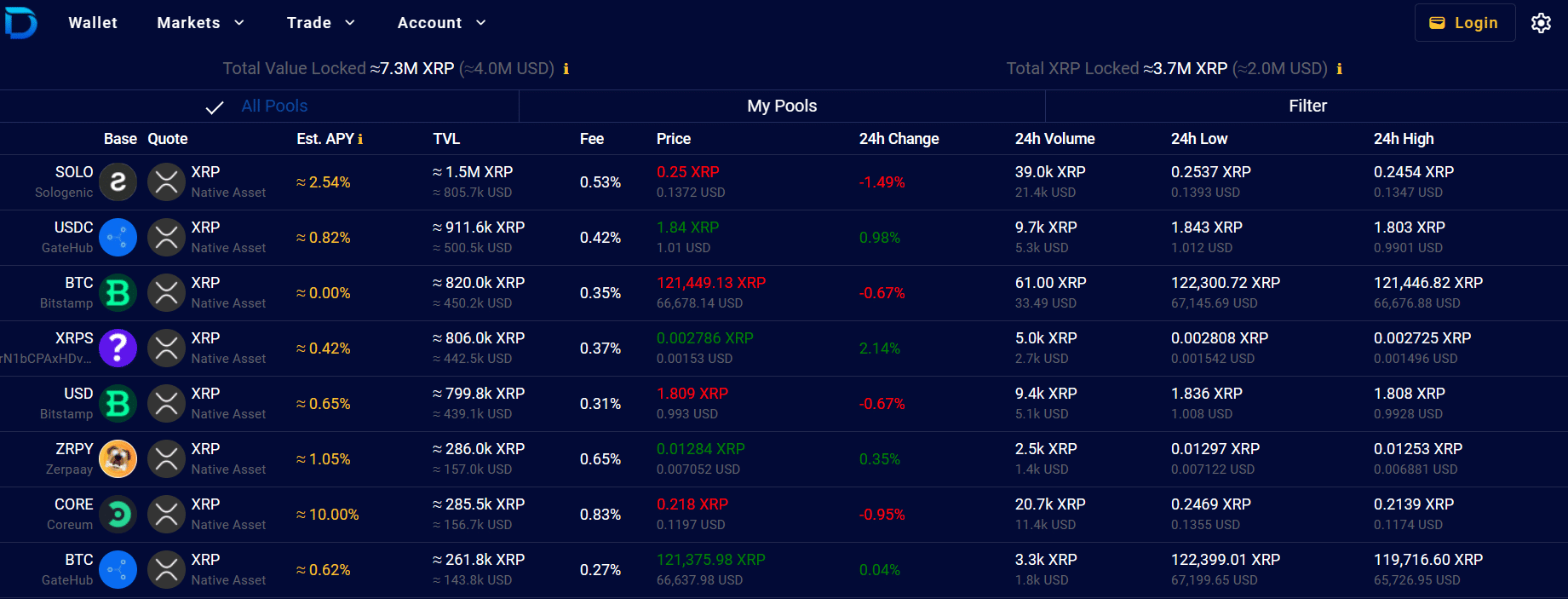Viewport: 1568px width, 599px height.
Task: Expand the Trade dropdown menu
Action: pyautogui.click(x=320, y=23)
